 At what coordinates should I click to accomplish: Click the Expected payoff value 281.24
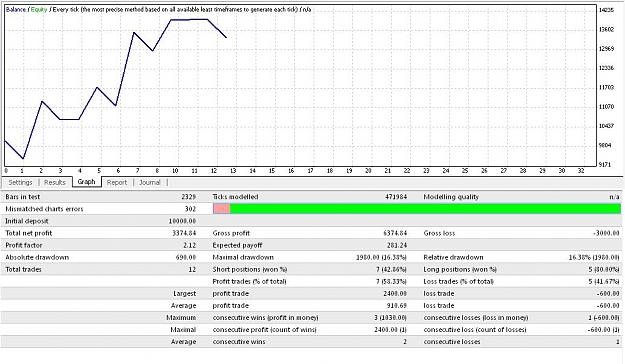(397, 245)
